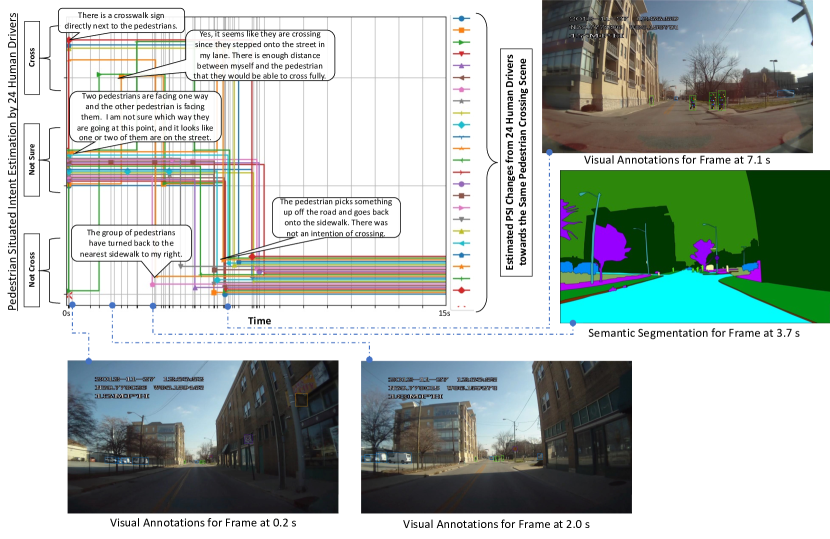Click the 'There is a crosswalk sign' callout
830x539 pixels.
[121, 21]
